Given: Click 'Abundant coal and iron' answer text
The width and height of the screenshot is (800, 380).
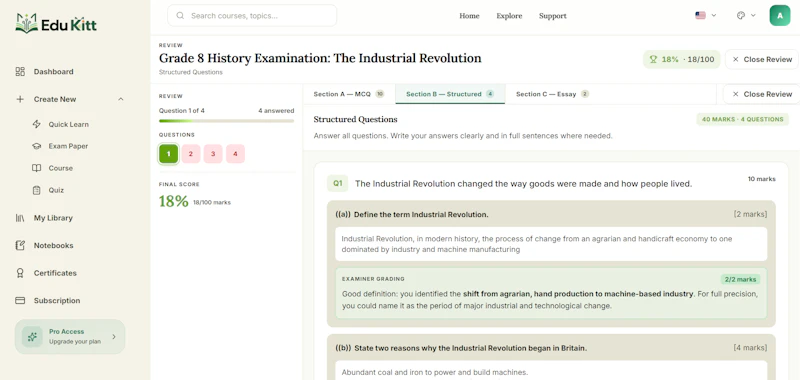Looking at the screenshot, I should click(x=435, y=372).
